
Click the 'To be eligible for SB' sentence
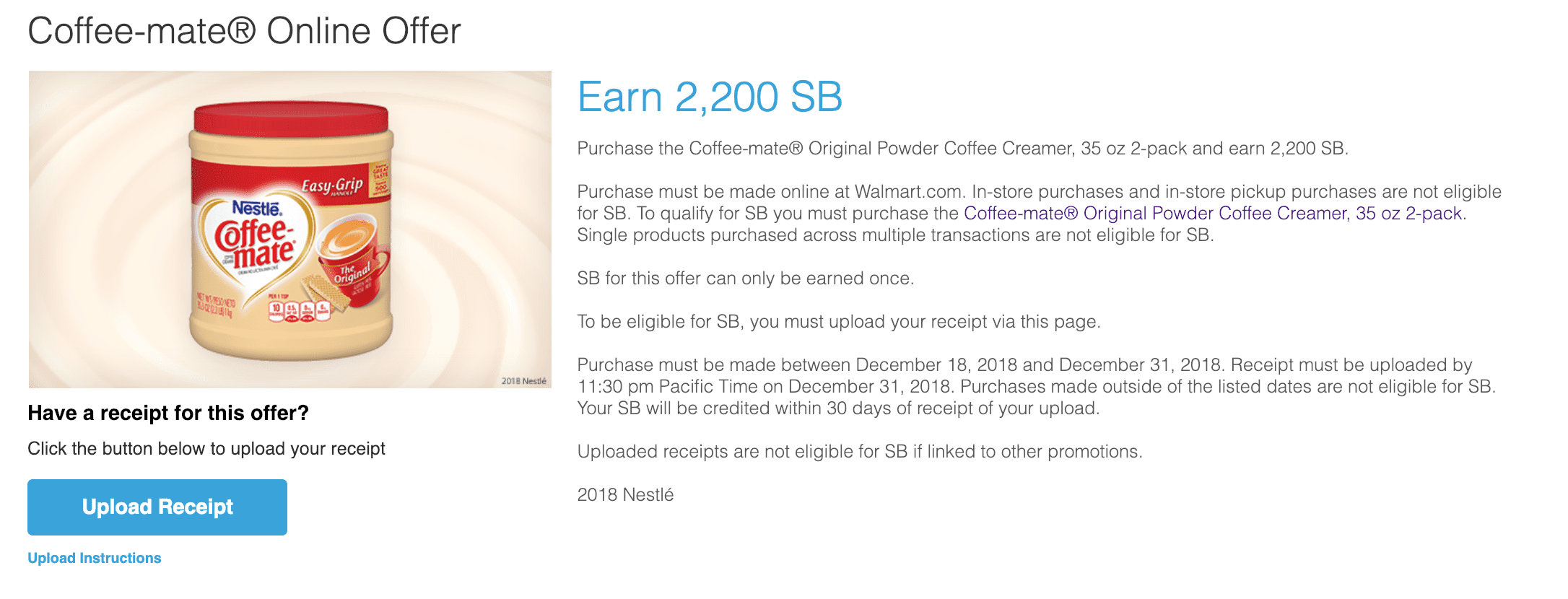[839, 321]
